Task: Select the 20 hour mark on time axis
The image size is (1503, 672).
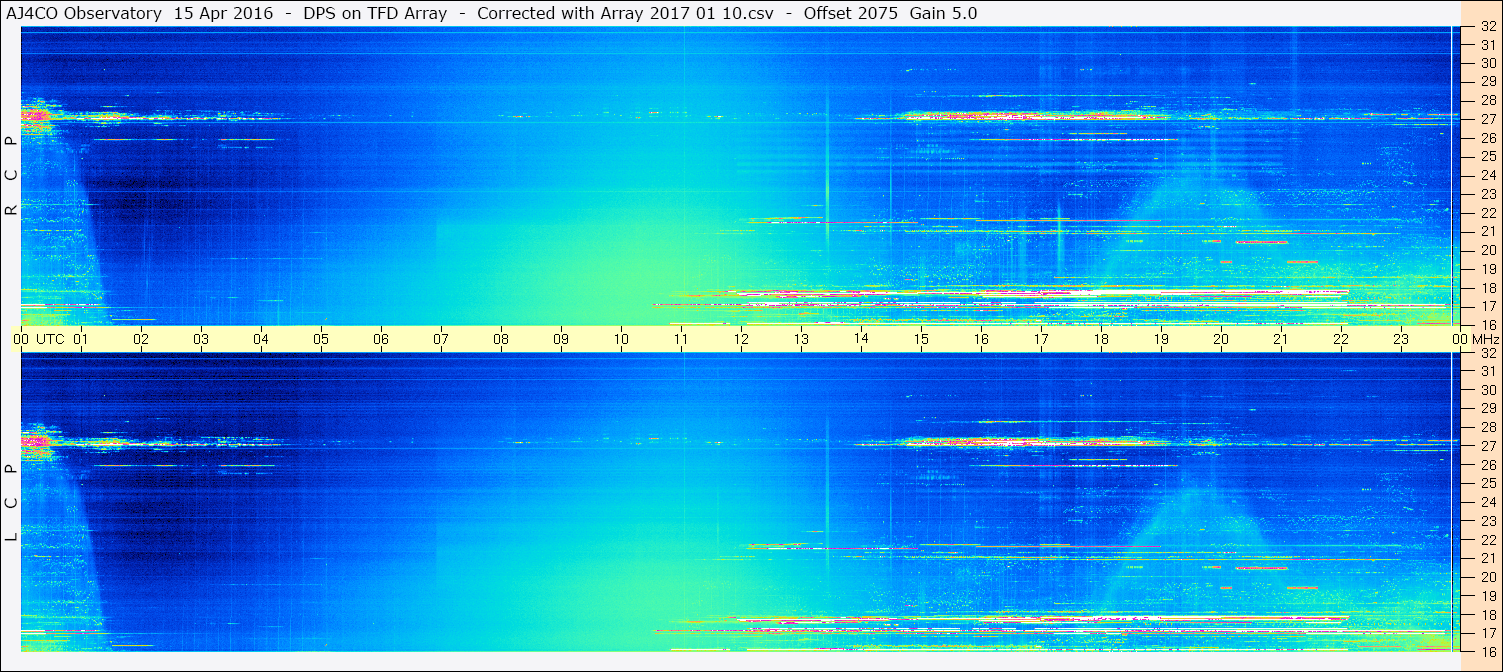Action: (1221, 339)
